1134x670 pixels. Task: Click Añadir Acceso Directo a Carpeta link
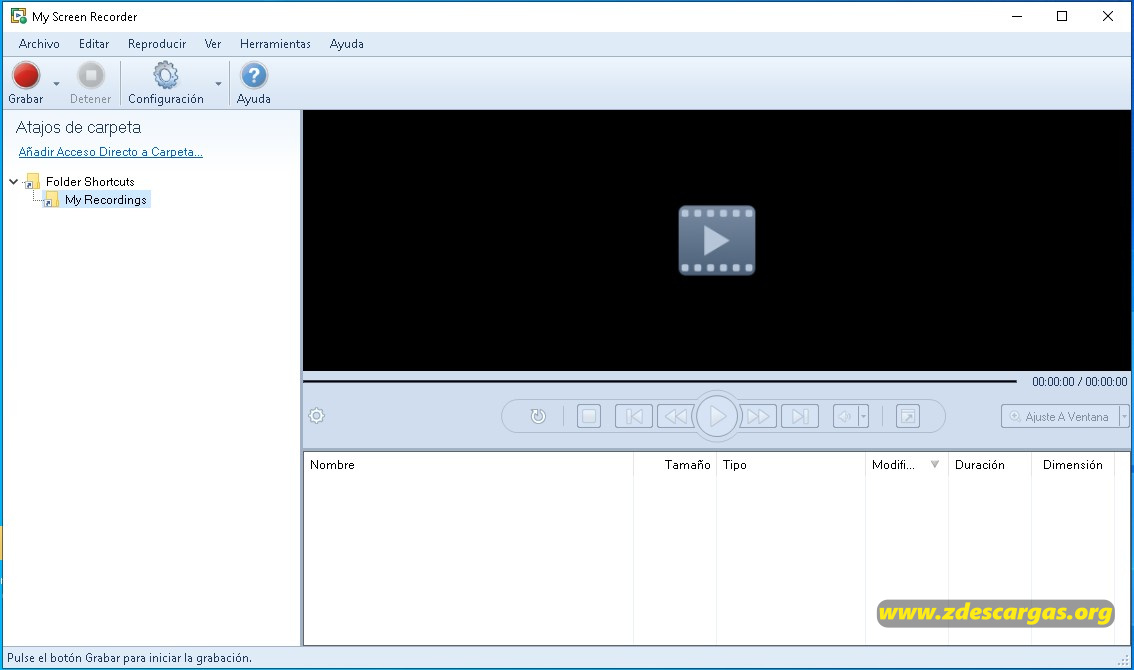click(111, 152)
